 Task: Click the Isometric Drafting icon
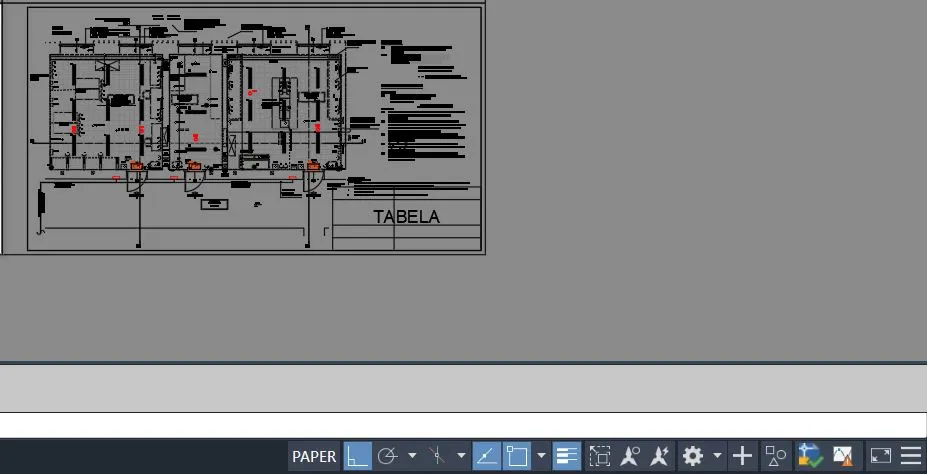tap(437, 457)
